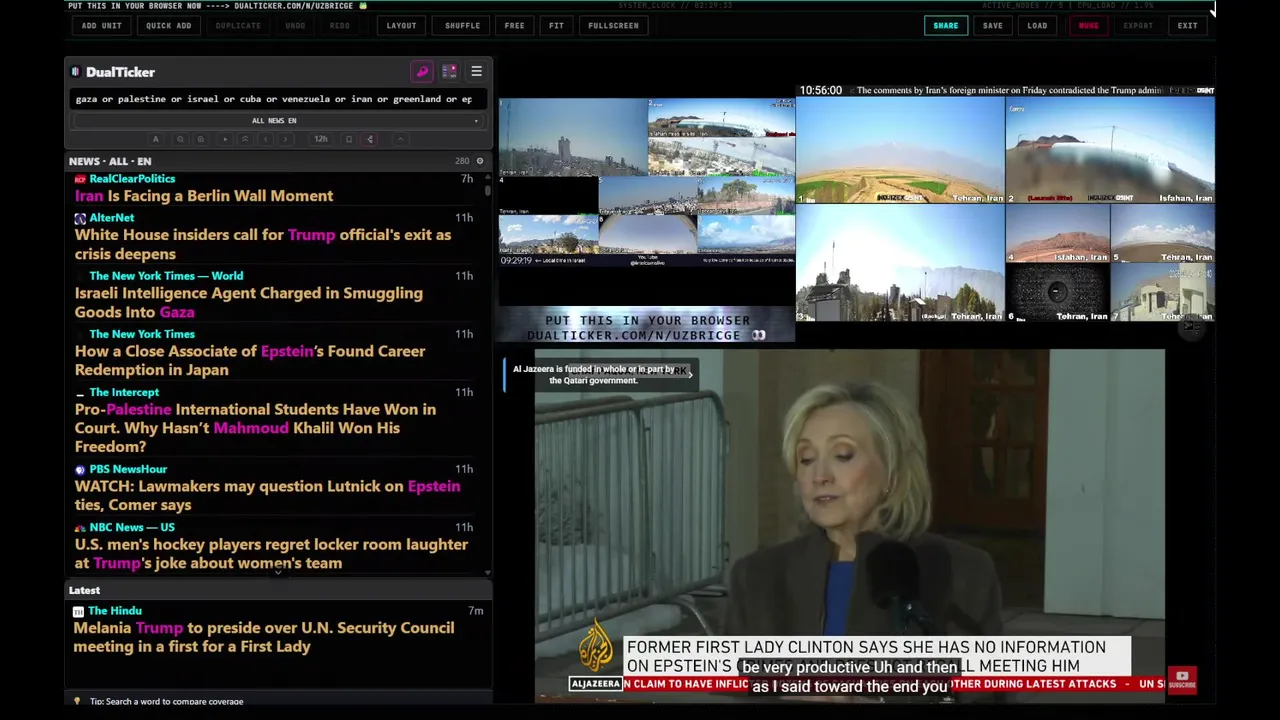1280x720 pixels.
Task: Open the DualTicker hamburger menu
Action: (x=476, y=72)
